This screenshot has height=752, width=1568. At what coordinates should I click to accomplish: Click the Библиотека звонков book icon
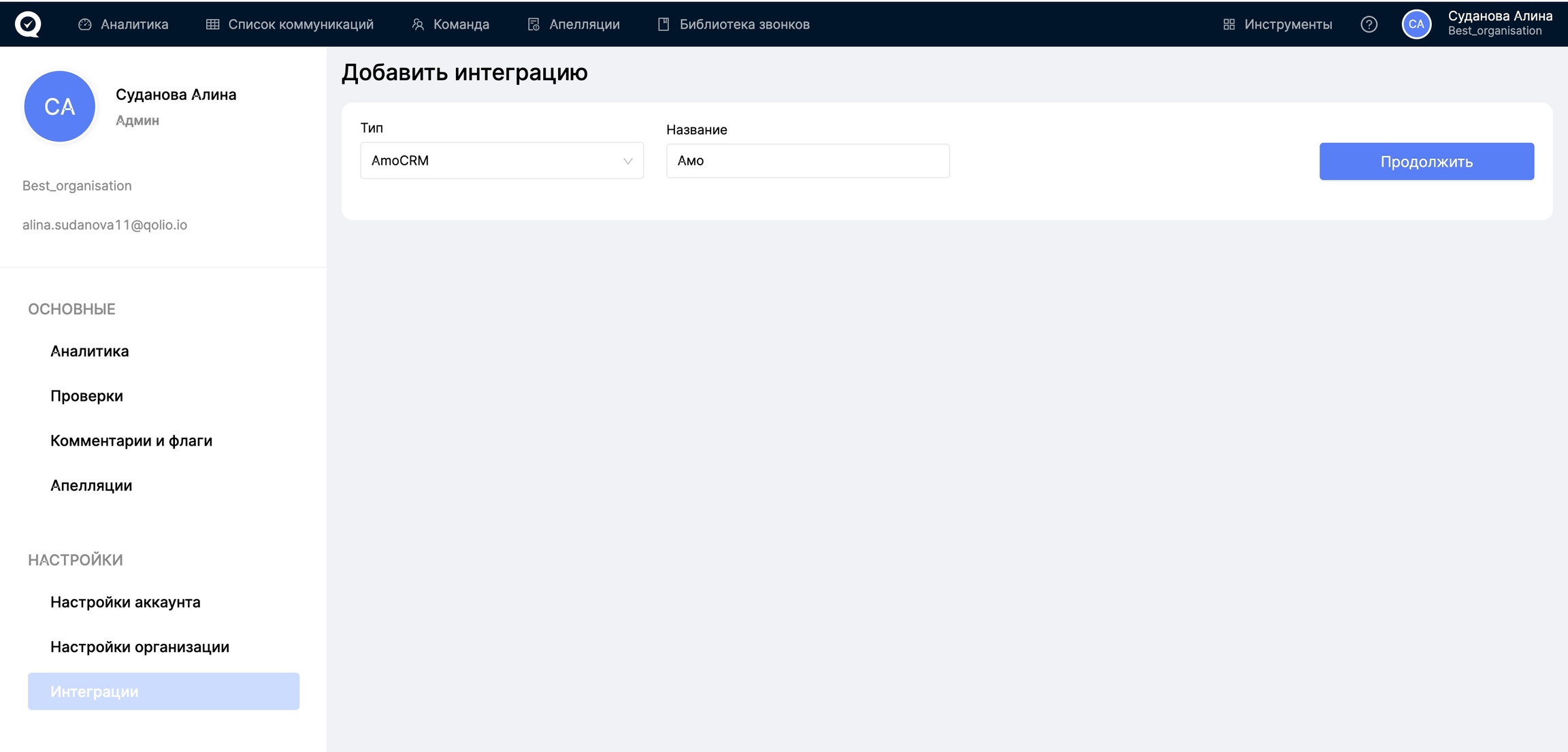click(x=664, y=24)
